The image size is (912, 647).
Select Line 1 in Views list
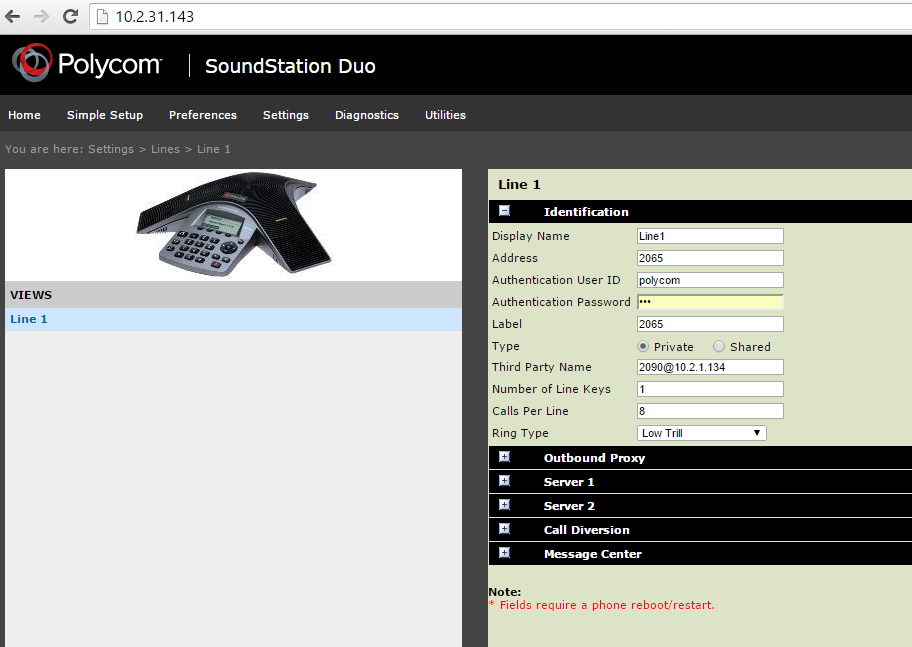(233, 319)
